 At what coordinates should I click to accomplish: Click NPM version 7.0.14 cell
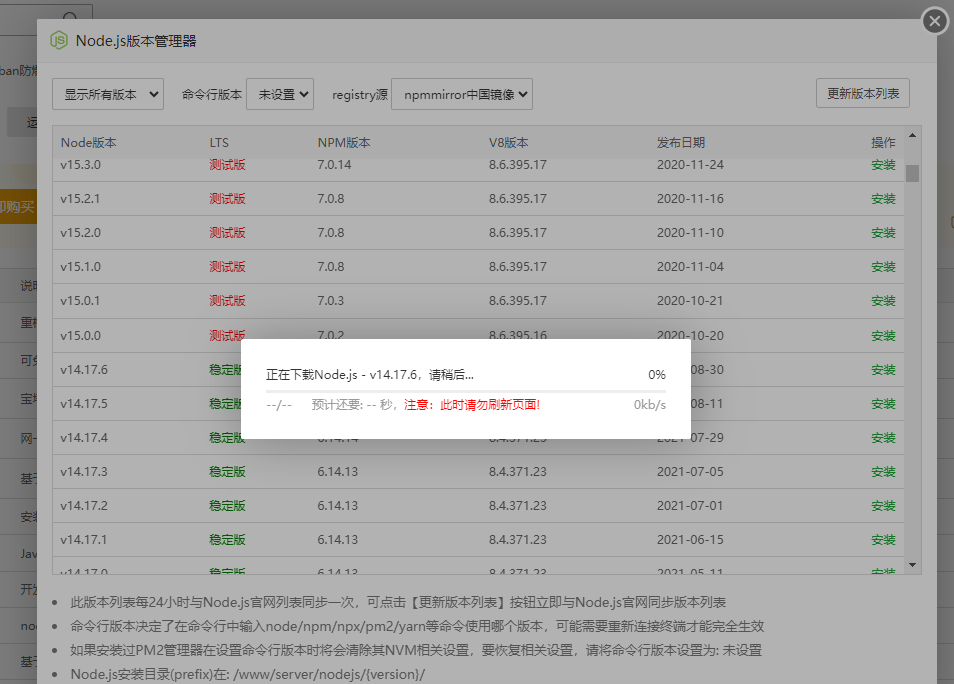click(x=334, y=165)
